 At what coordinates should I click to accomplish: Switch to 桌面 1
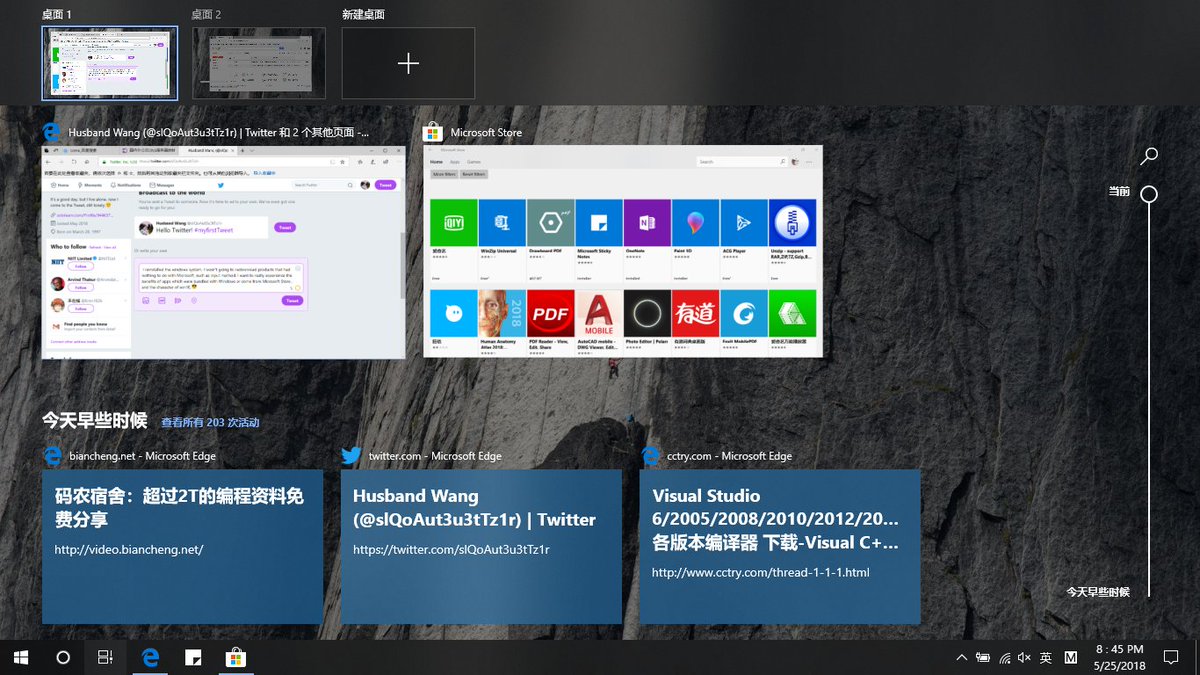110,63
